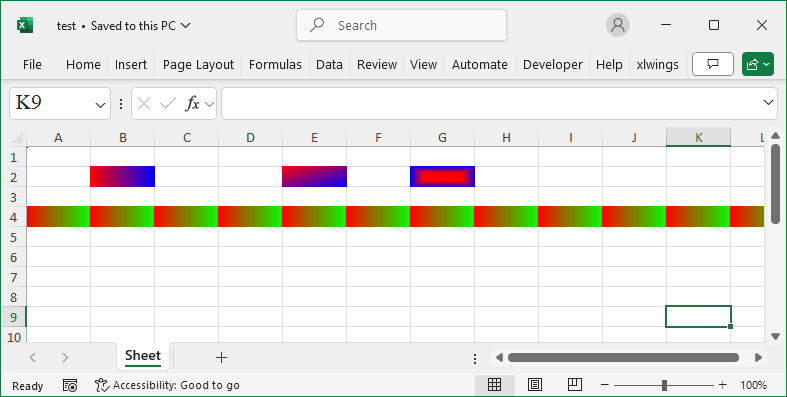
Task: Select red-to-blue gradient cell B2
Action: coord(122,177)
